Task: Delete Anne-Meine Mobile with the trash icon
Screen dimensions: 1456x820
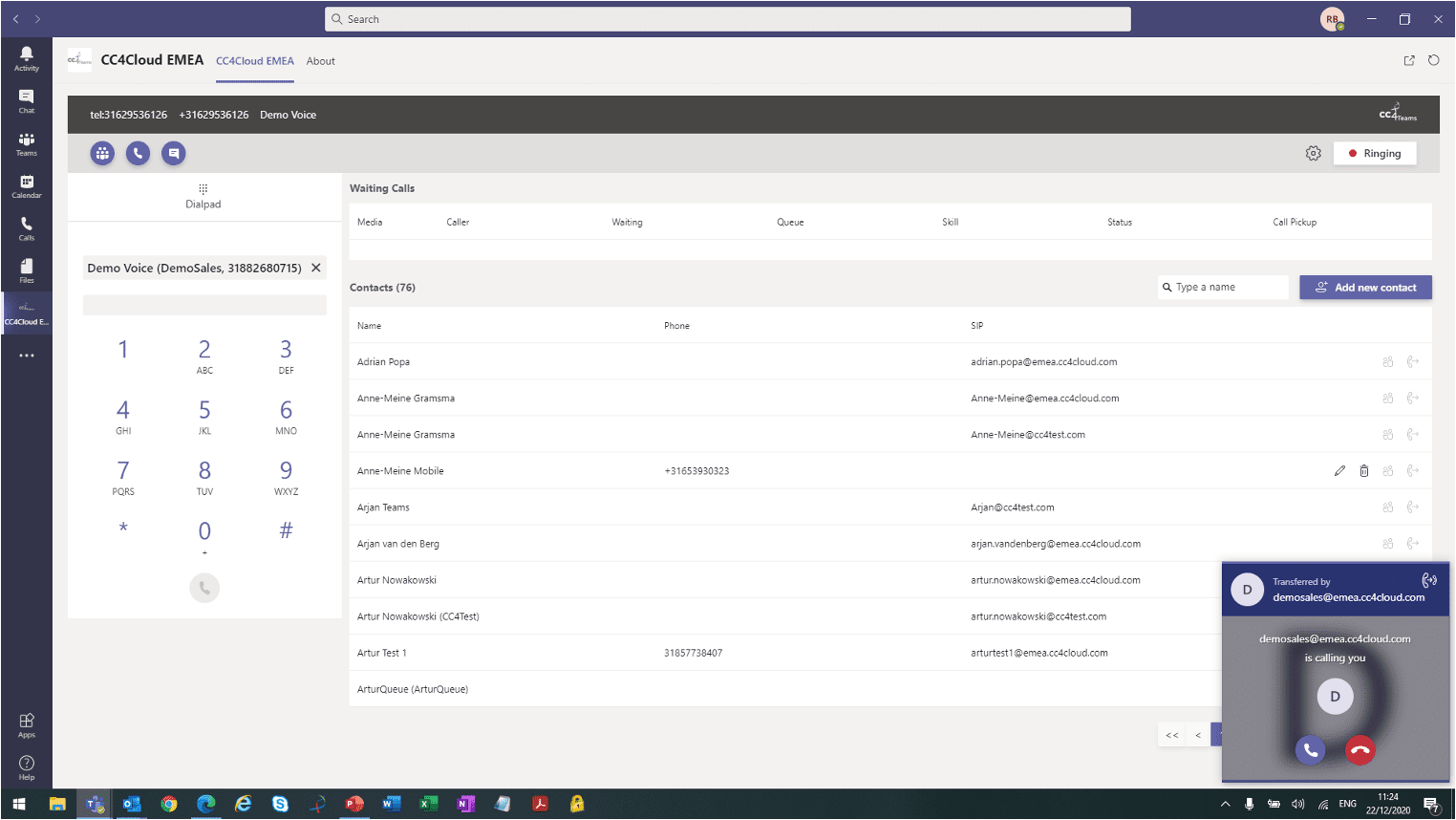Action: pos(1363,470)
